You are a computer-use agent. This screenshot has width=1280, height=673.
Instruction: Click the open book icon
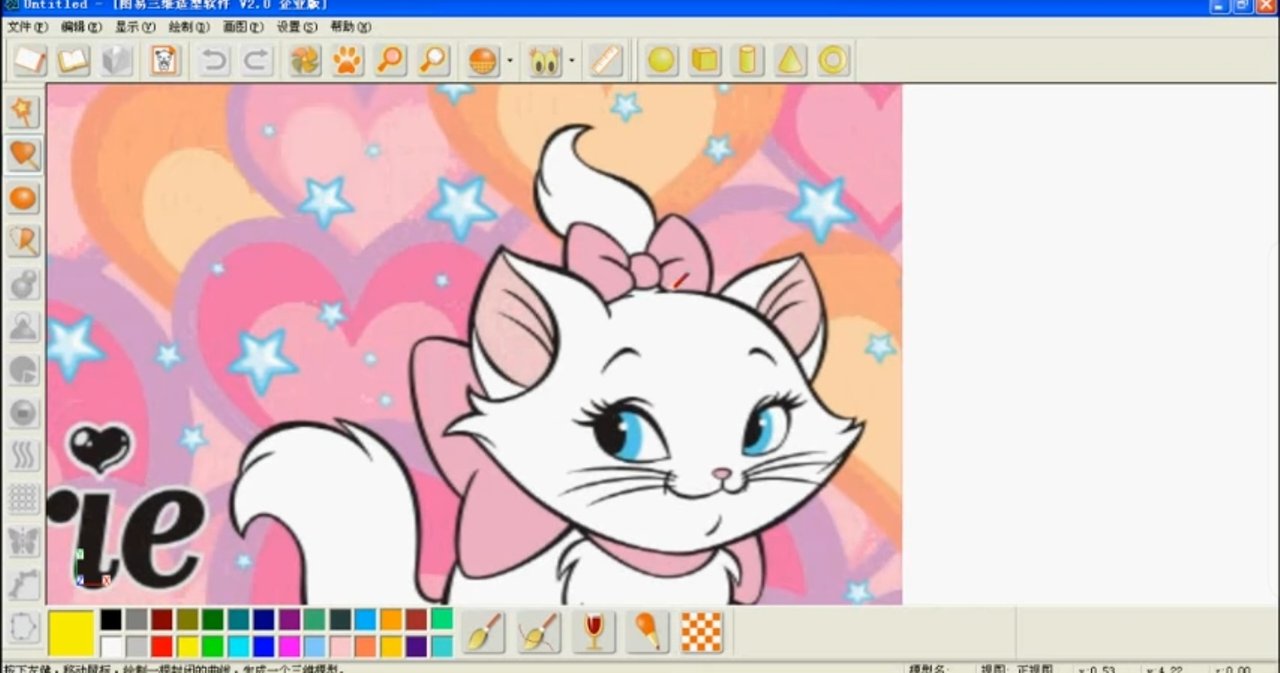coord(73,61)
